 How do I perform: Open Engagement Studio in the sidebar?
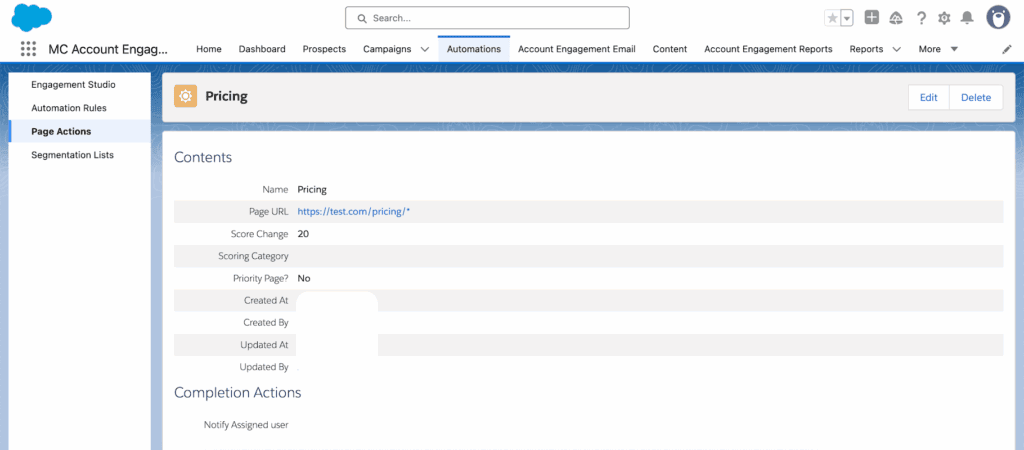point(73,84)
